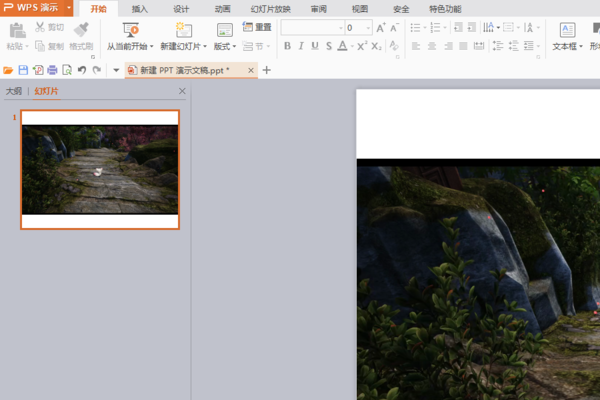Increase font size with A+ icon
The width and height of the screenshot is (600, 400).
click(381, 28)
